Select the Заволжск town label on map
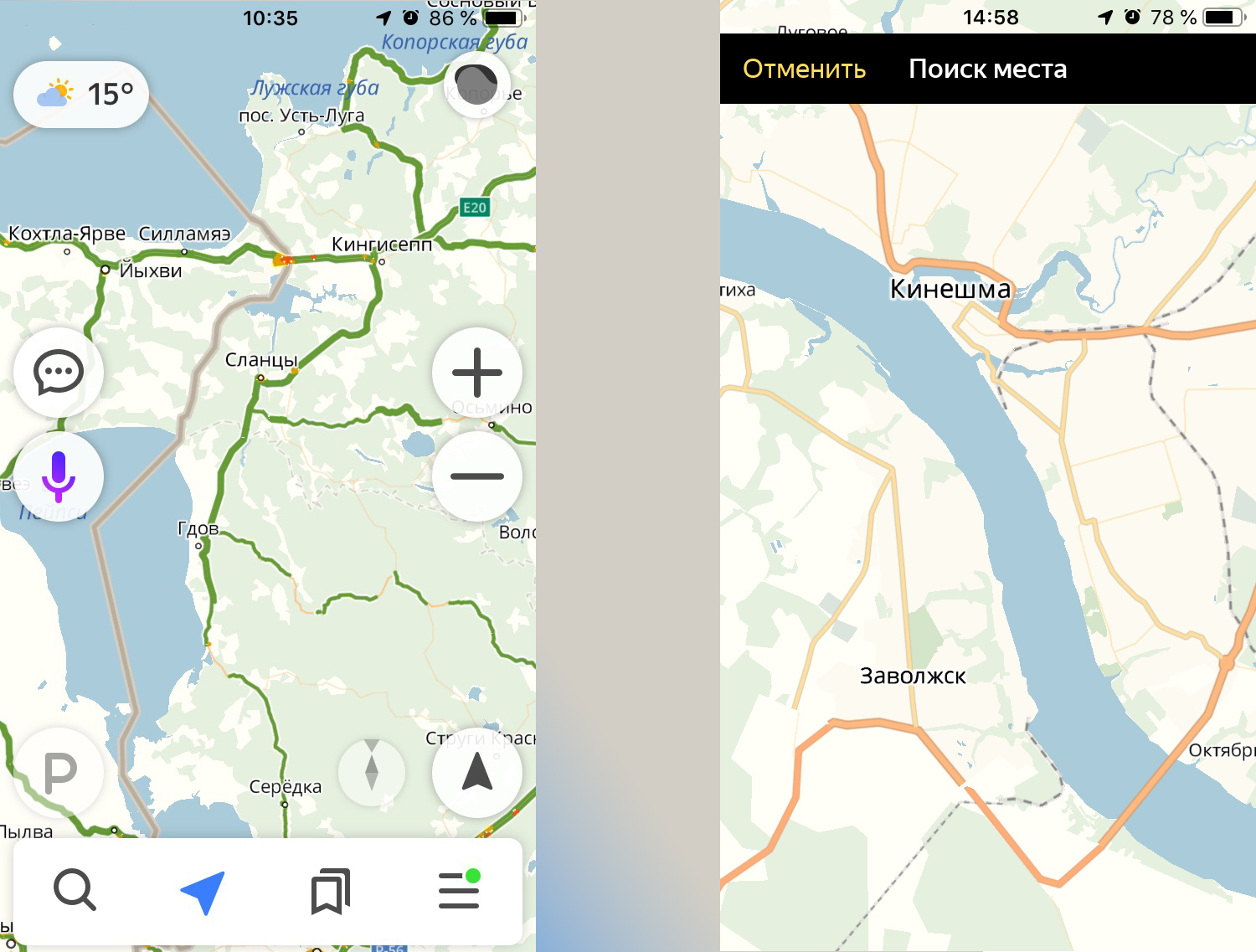 click(913, 677)
